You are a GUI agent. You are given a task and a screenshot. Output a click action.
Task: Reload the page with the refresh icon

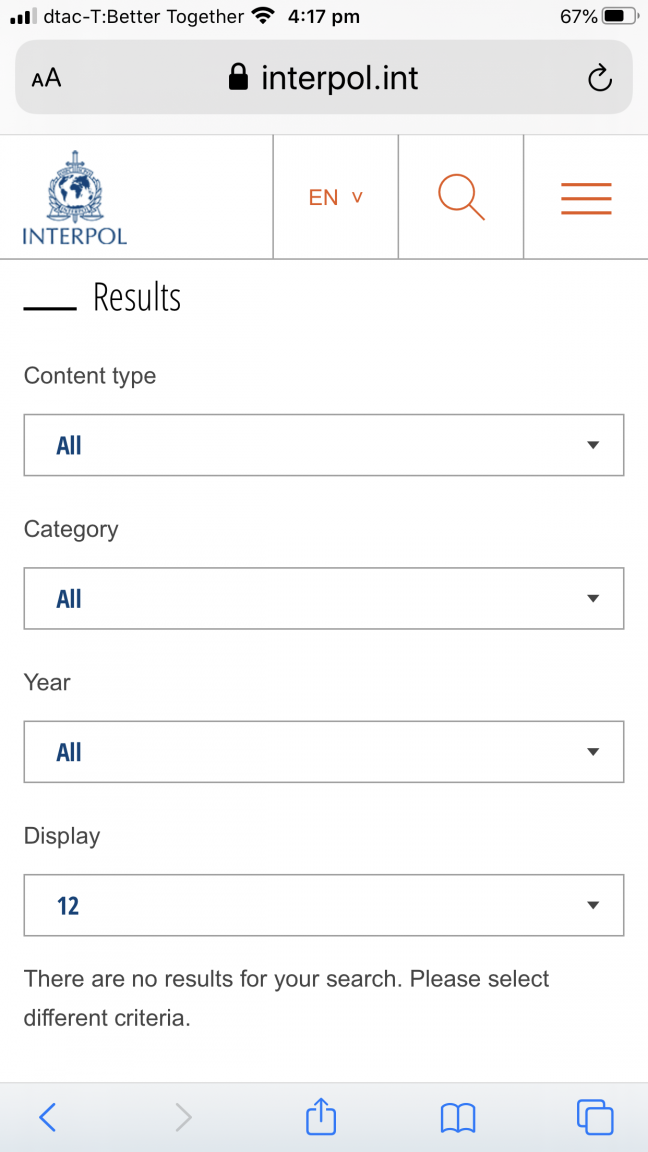tap(600, 78)
